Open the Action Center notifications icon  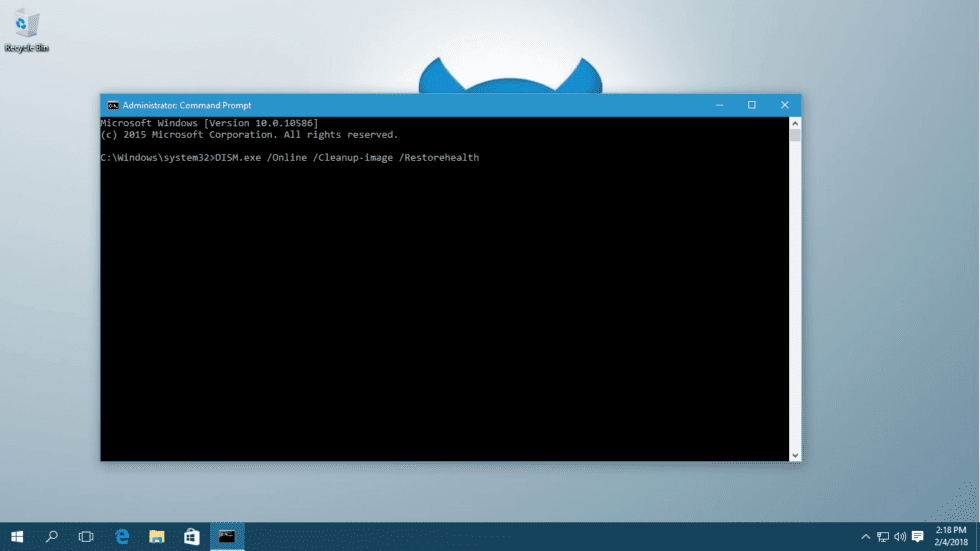click(918, 537)
